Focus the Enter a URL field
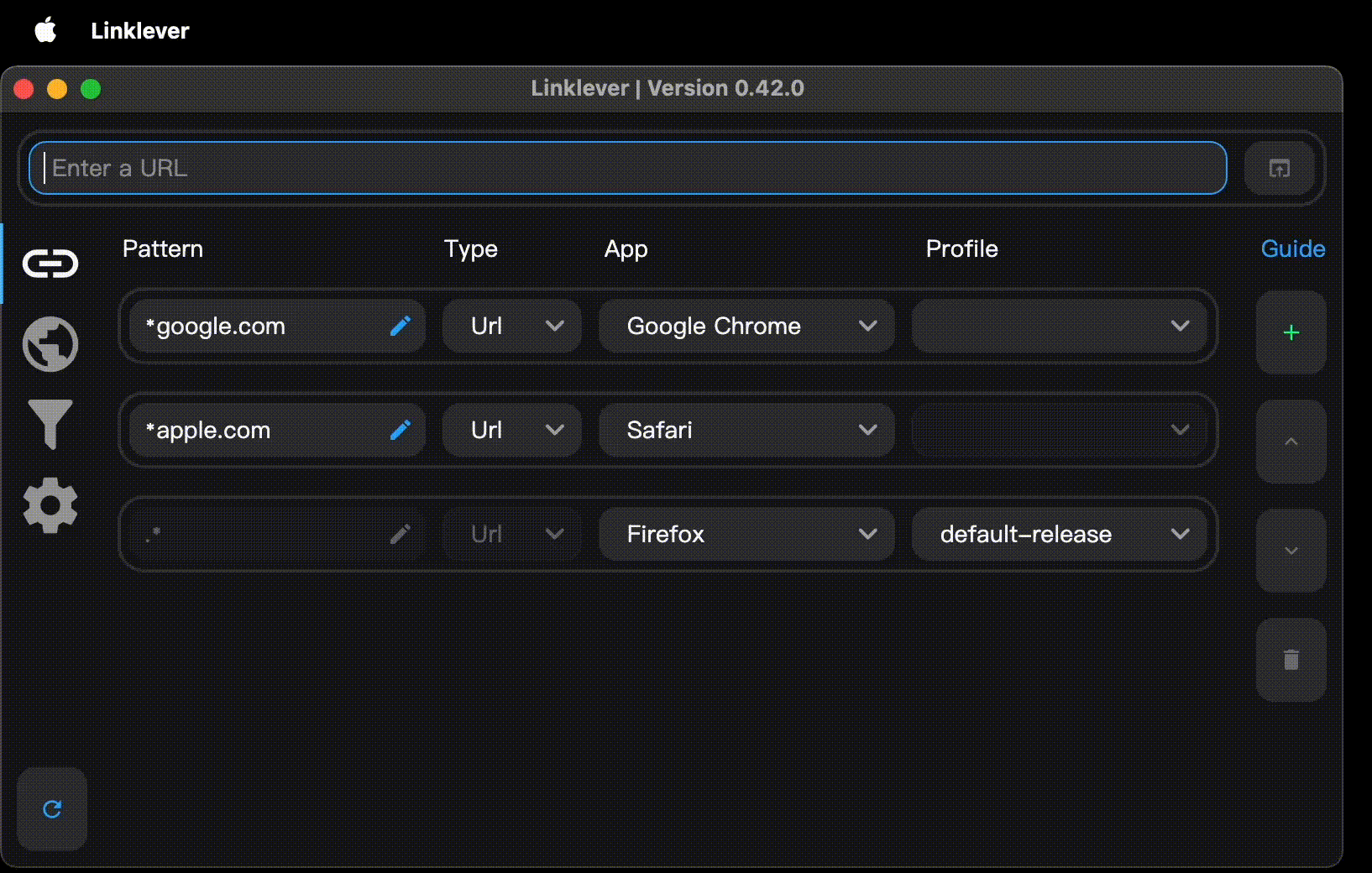The image size is (1372, 873). pyautogui.click(x=628, y=168)
